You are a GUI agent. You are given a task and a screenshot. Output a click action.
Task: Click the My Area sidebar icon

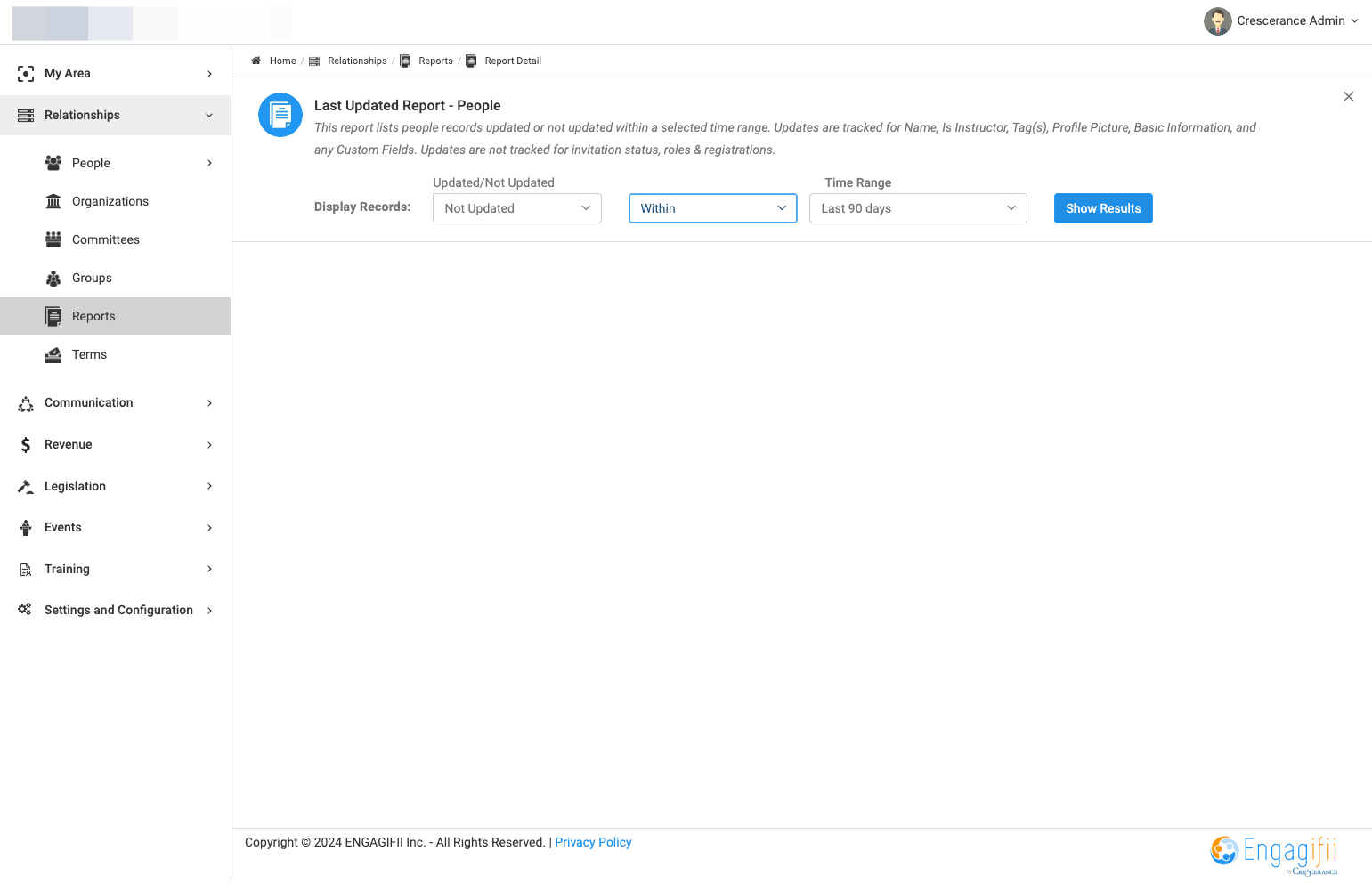click(26, 74)
